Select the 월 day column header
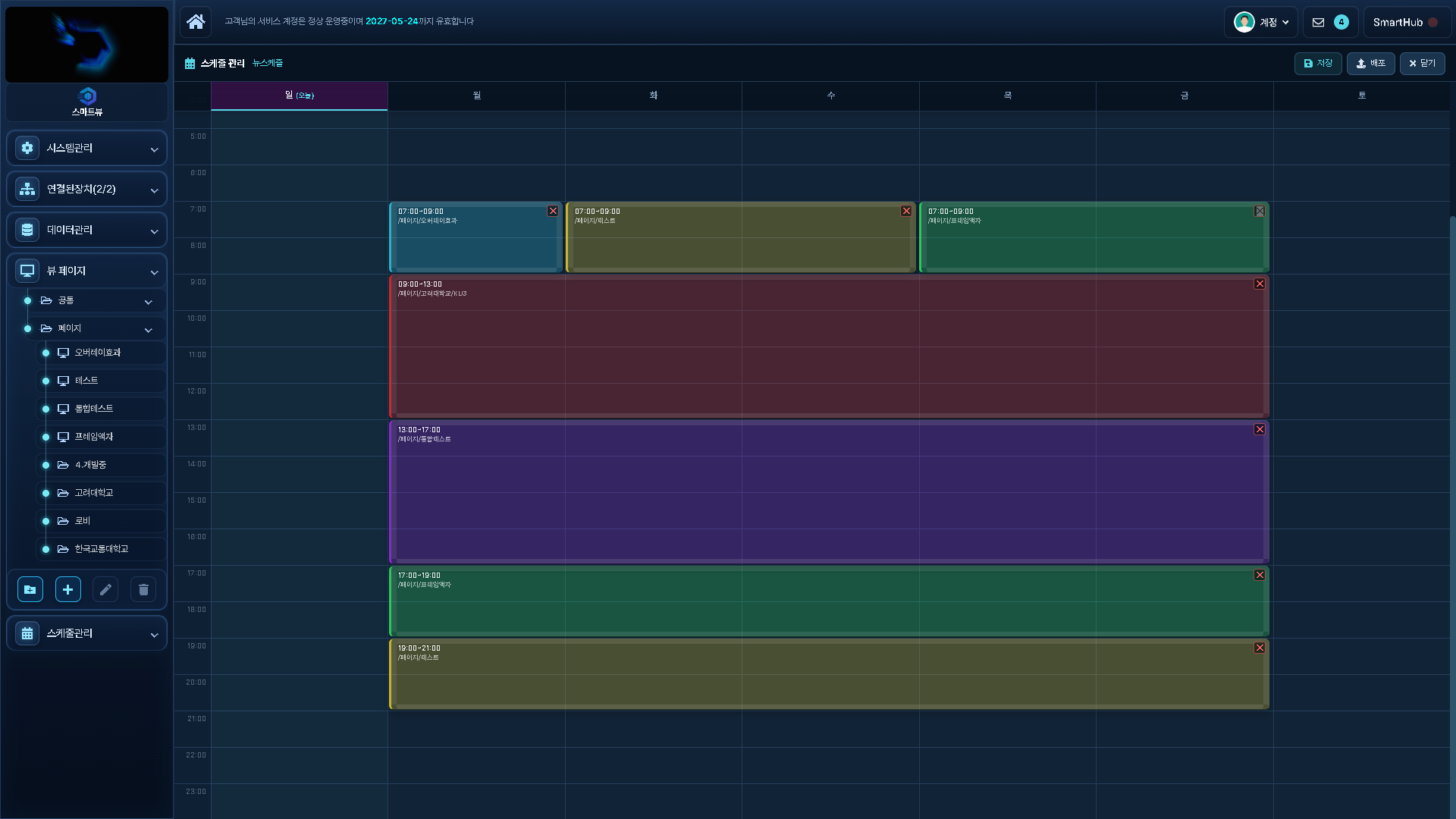Image resolution: width=1456 pixels, height=819 pixels. point(476,96)
